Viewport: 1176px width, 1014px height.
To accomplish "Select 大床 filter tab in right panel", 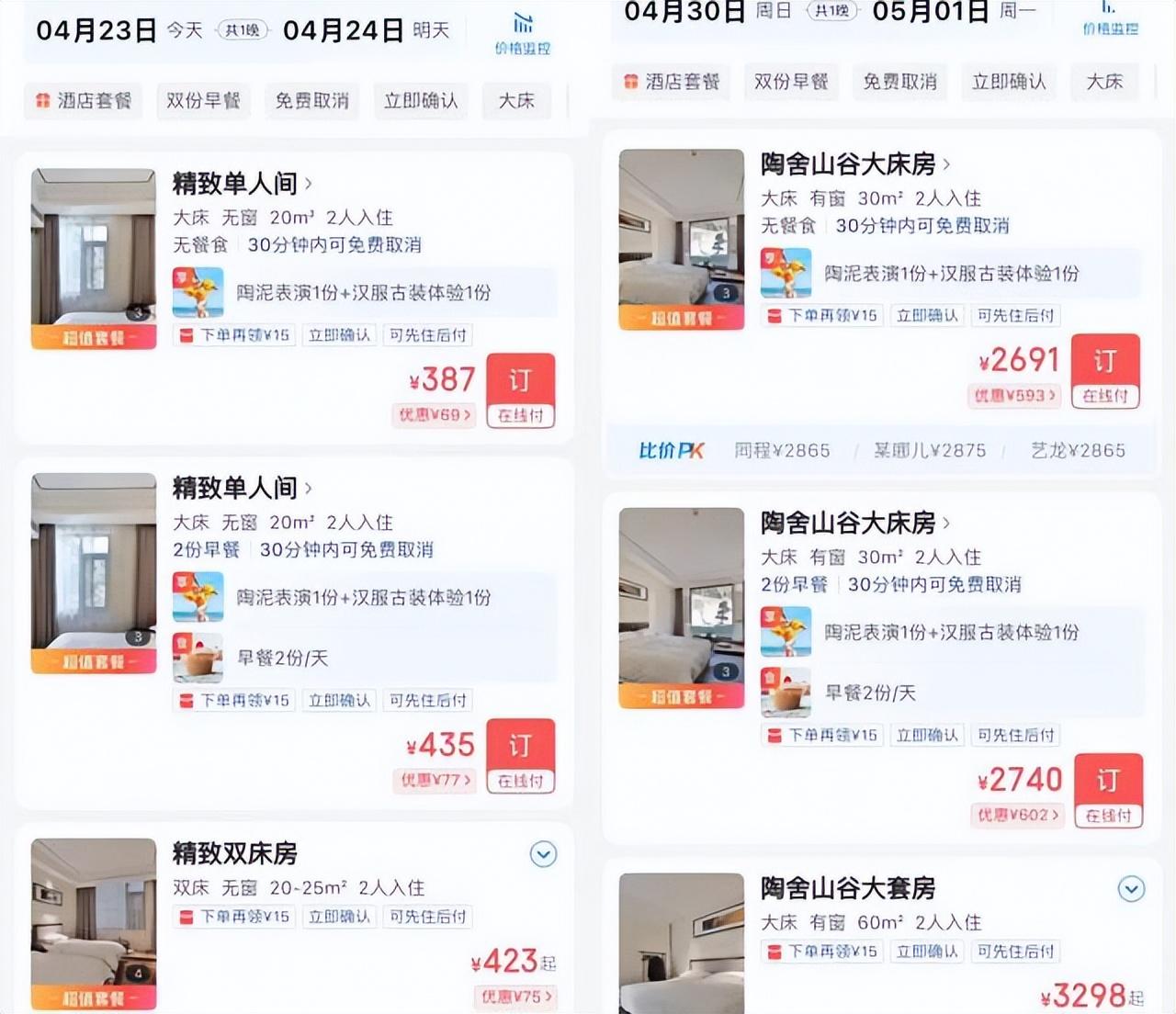I will pyautogui.click(x=1104, y=82).
